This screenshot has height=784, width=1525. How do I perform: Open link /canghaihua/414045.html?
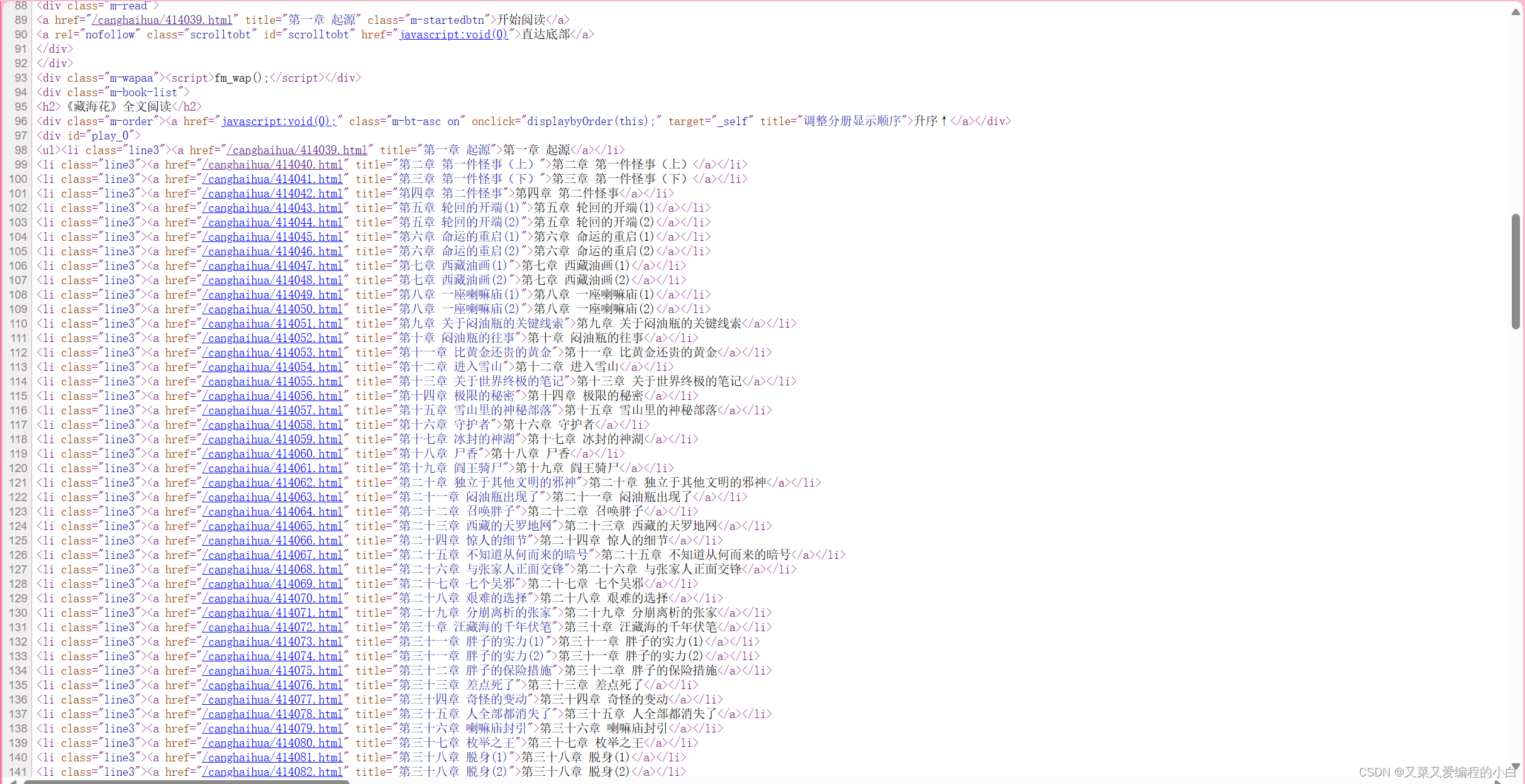click(x=272, y=237)
